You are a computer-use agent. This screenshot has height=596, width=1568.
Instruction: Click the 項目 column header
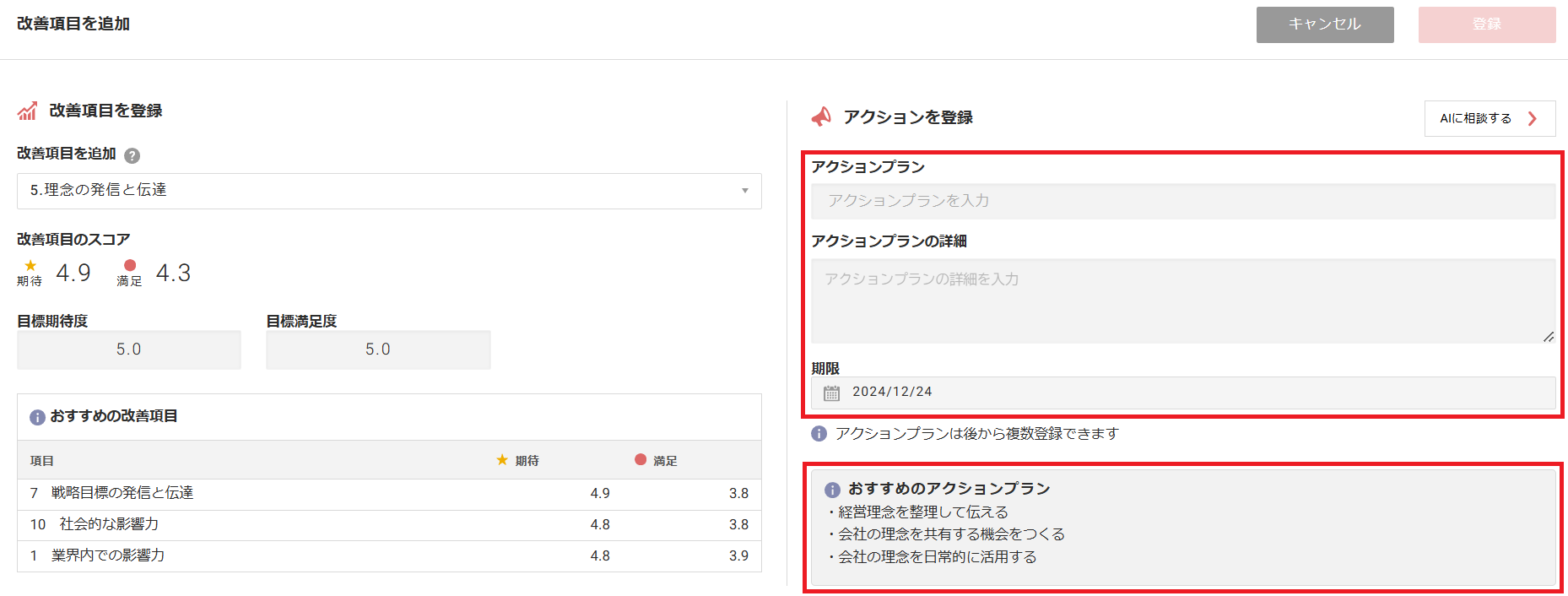(x=42, y=461)
